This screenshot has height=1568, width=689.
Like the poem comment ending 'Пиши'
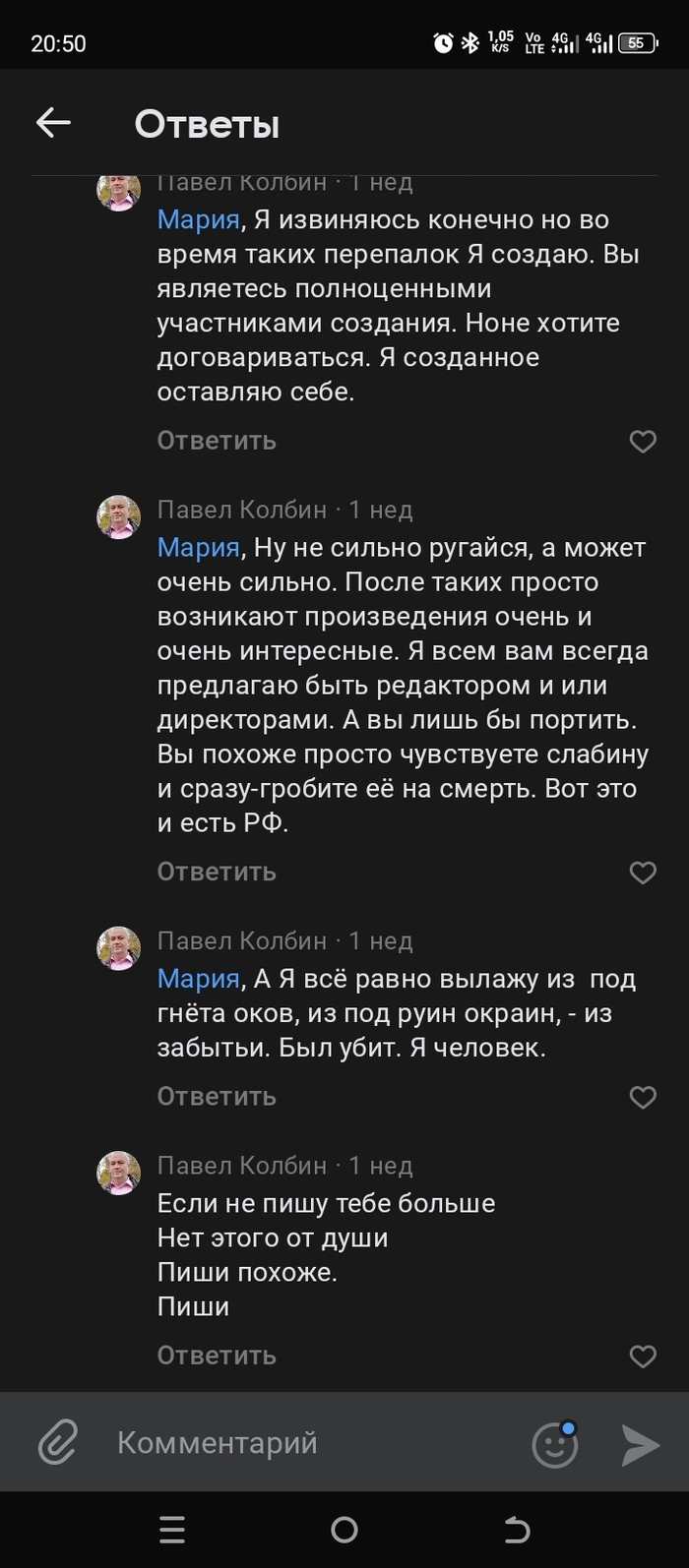point(643,1357)
